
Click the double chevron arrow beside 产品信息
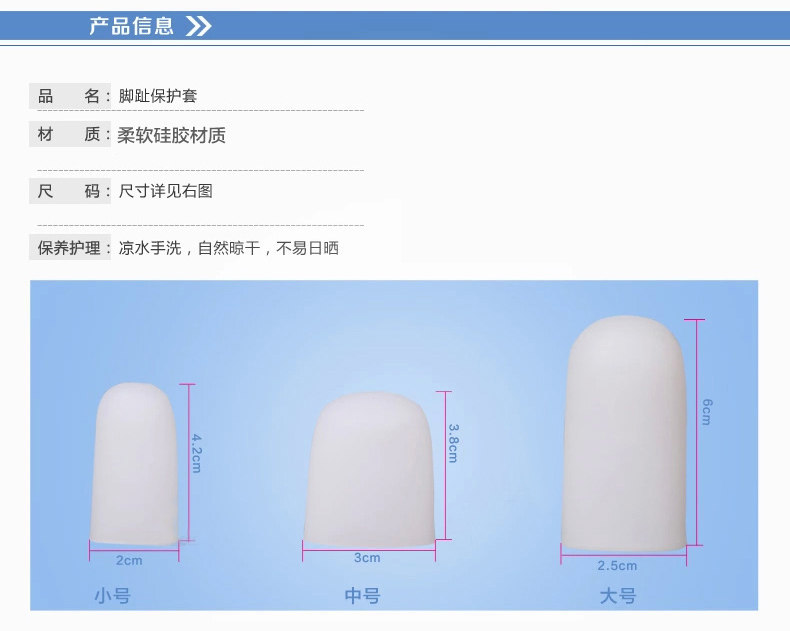[x=199, y=26]
